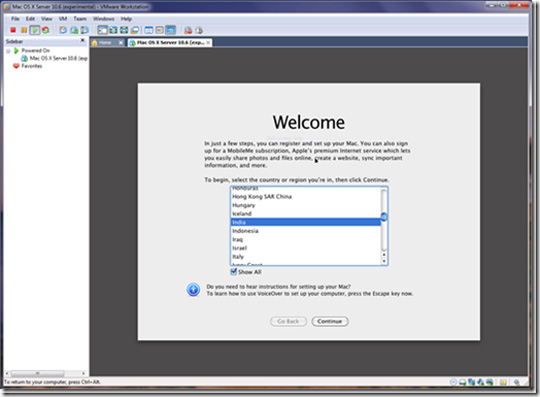Click the green Power On play icon
The height and width of the screenshot is (397, 540).
click(x=35, y=30)
